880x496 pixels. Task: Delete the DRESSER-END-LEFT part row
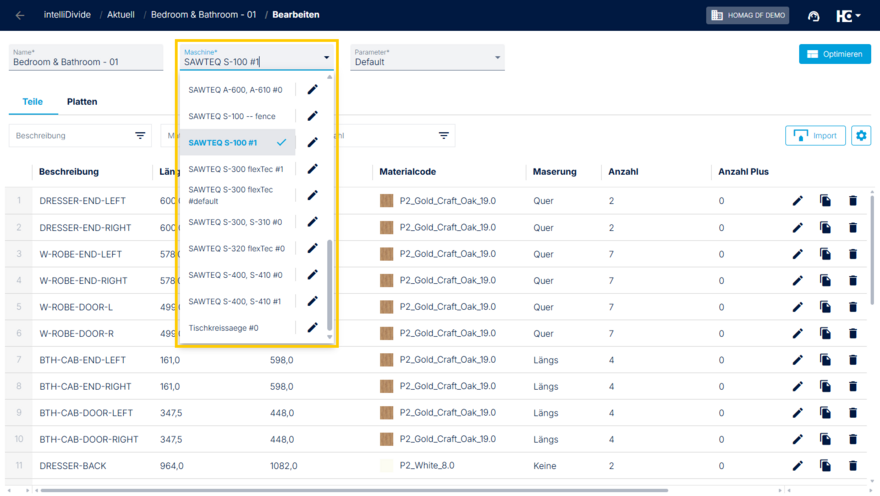pyautogui.click(x=853, y=201)
